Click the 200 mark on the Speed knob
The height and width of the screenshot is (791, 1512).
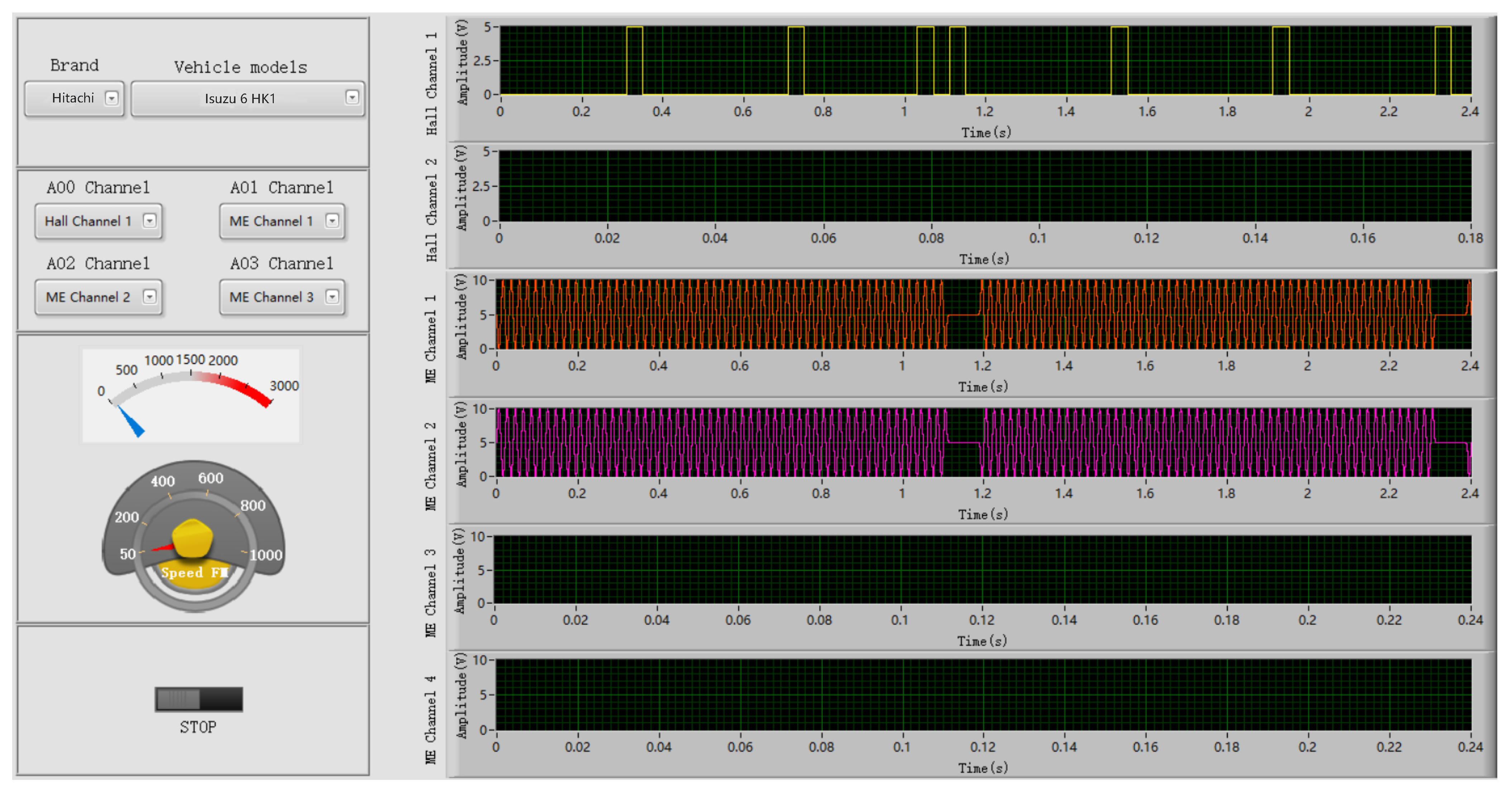[x=127, y=517]
